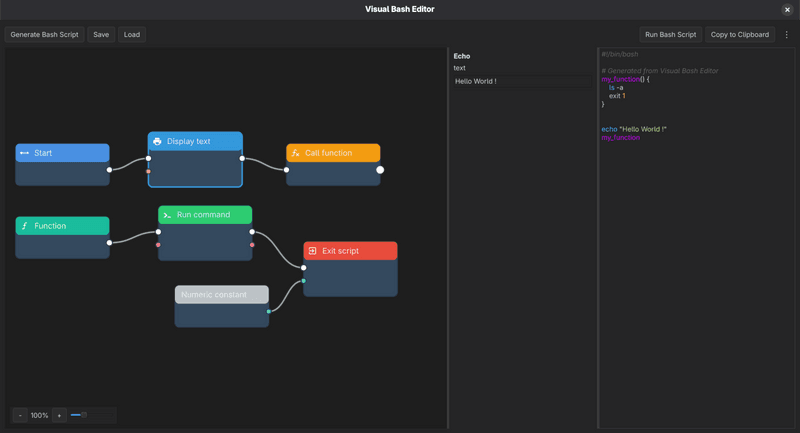Select the Run command node header
Image resolution: width=800 pixels, height=433 pixels.
tap(205, 215)
